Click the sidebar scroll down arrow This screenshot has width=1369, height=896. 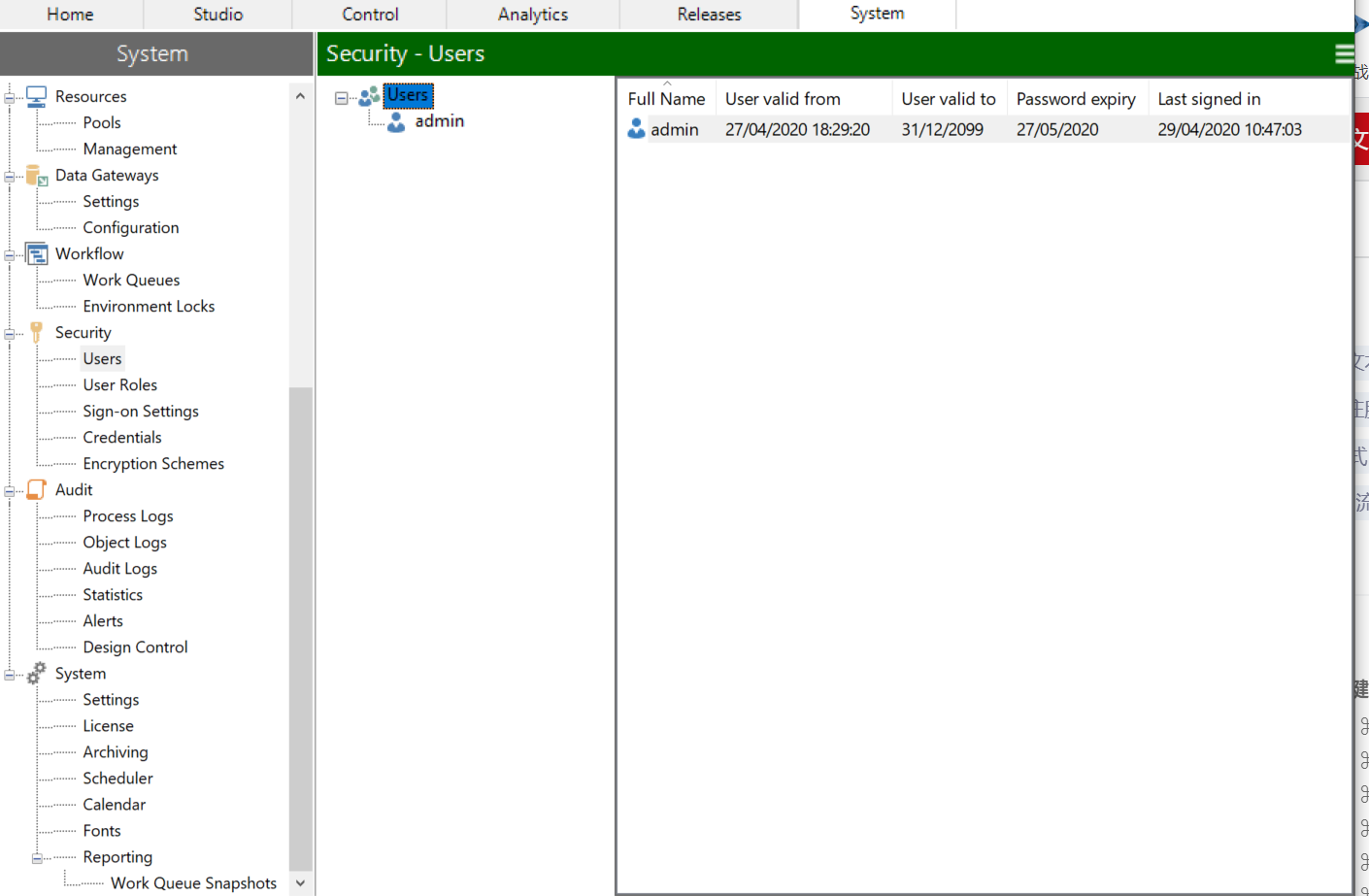[x=300, y=882]
